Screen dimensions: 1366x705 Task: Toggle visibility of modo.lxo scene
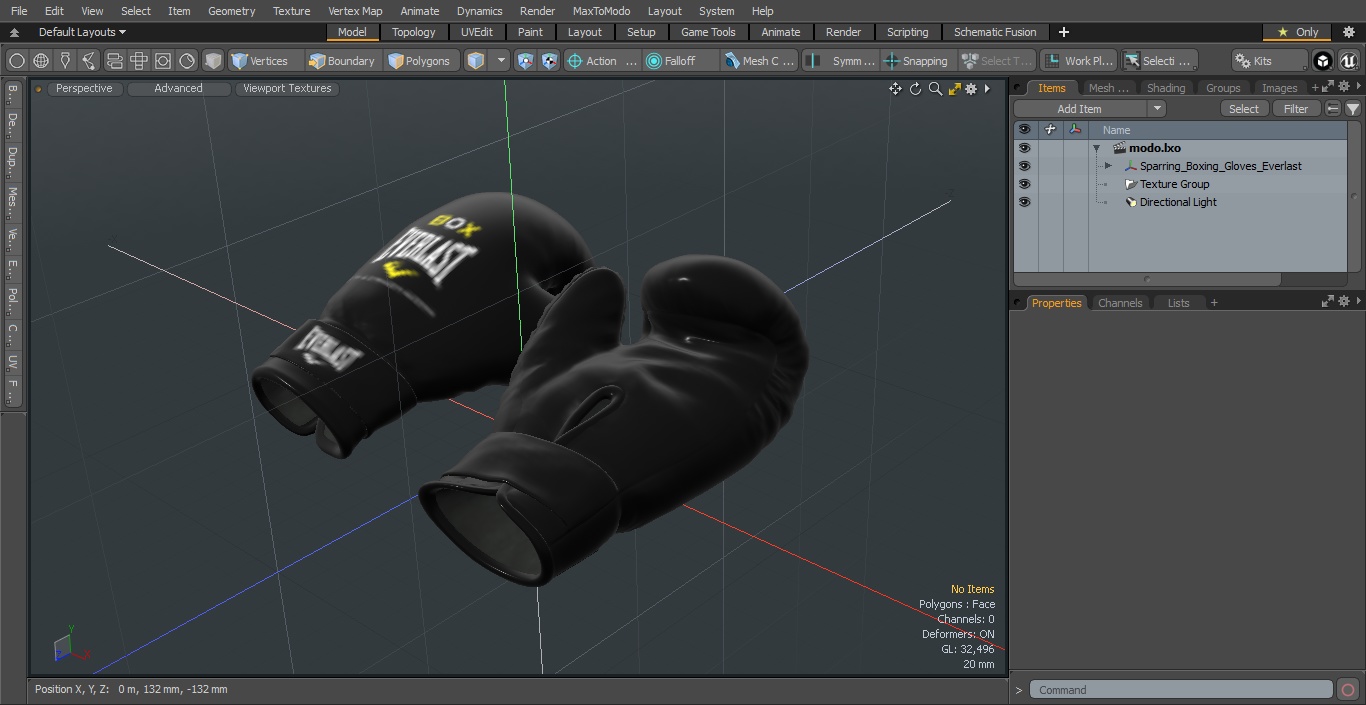tap(1024, 148)
